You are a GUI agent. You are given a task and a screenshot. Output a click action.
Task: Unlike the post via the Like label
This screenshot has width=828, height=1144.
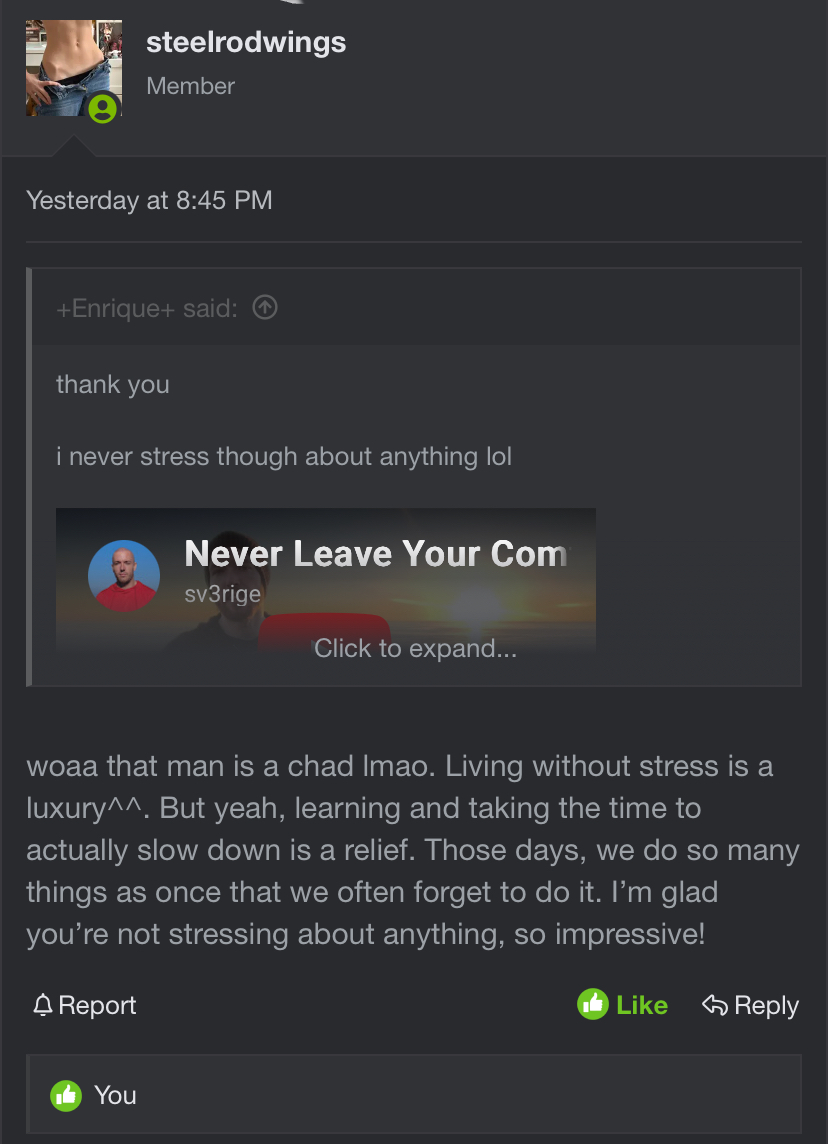[x=642, y=1005]
